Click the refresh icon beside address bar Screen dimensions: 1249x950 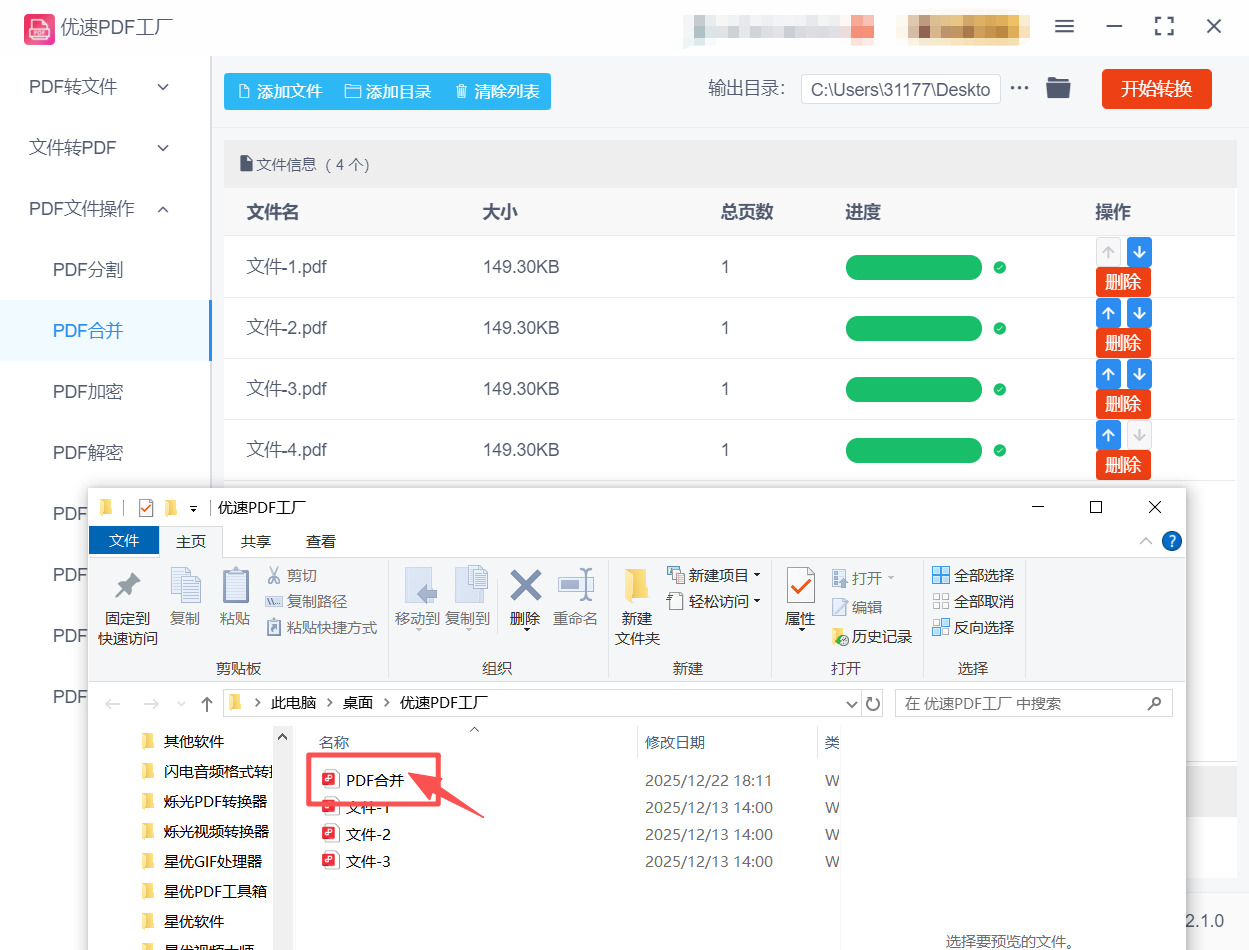click(x=873, y=703)
